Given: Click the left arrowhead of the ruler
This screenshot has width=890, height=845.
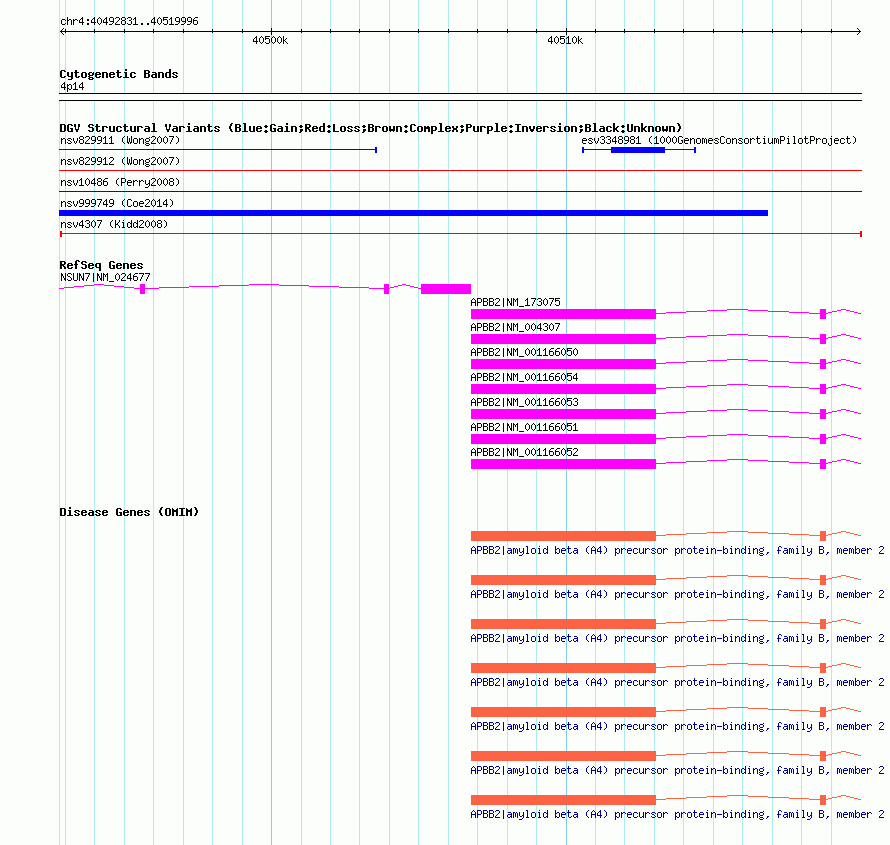Looking at the screenshot, I should pyautogui.click(x=63, y=31).
